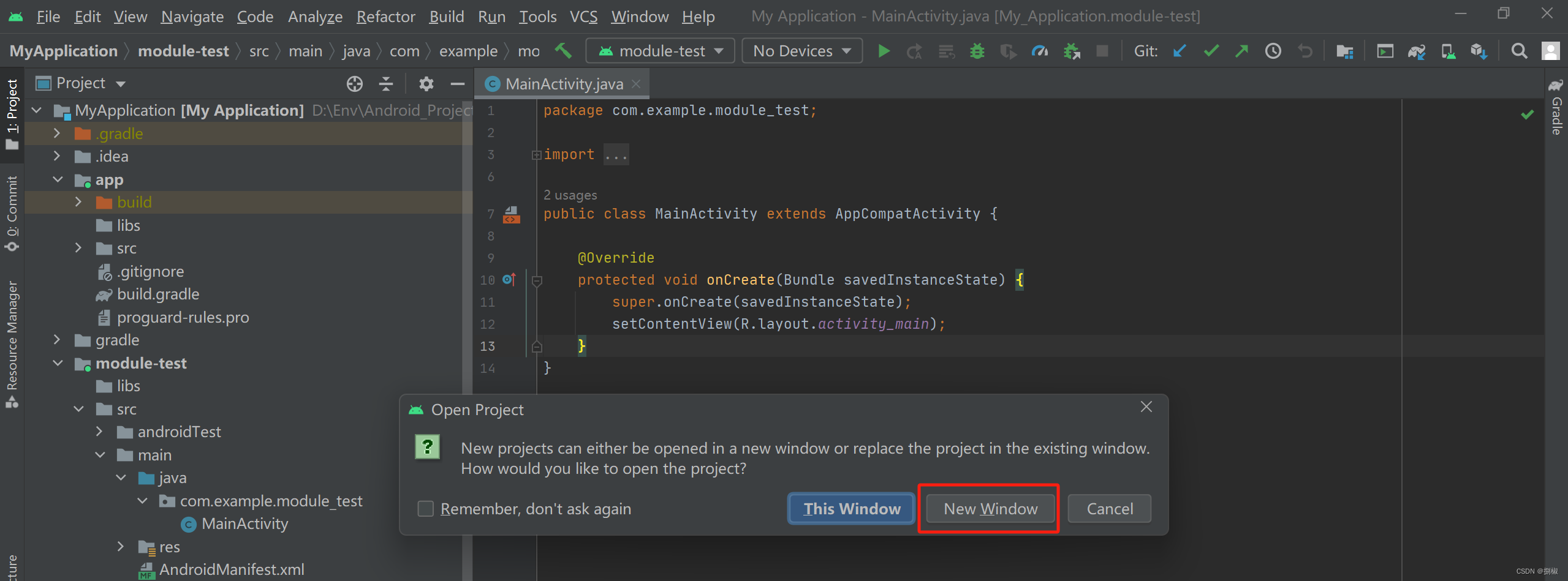Viewport: 1568px width, 581px height.
Task: Select AndroidManifest.xml in project tree
Action: coord(232,570)
